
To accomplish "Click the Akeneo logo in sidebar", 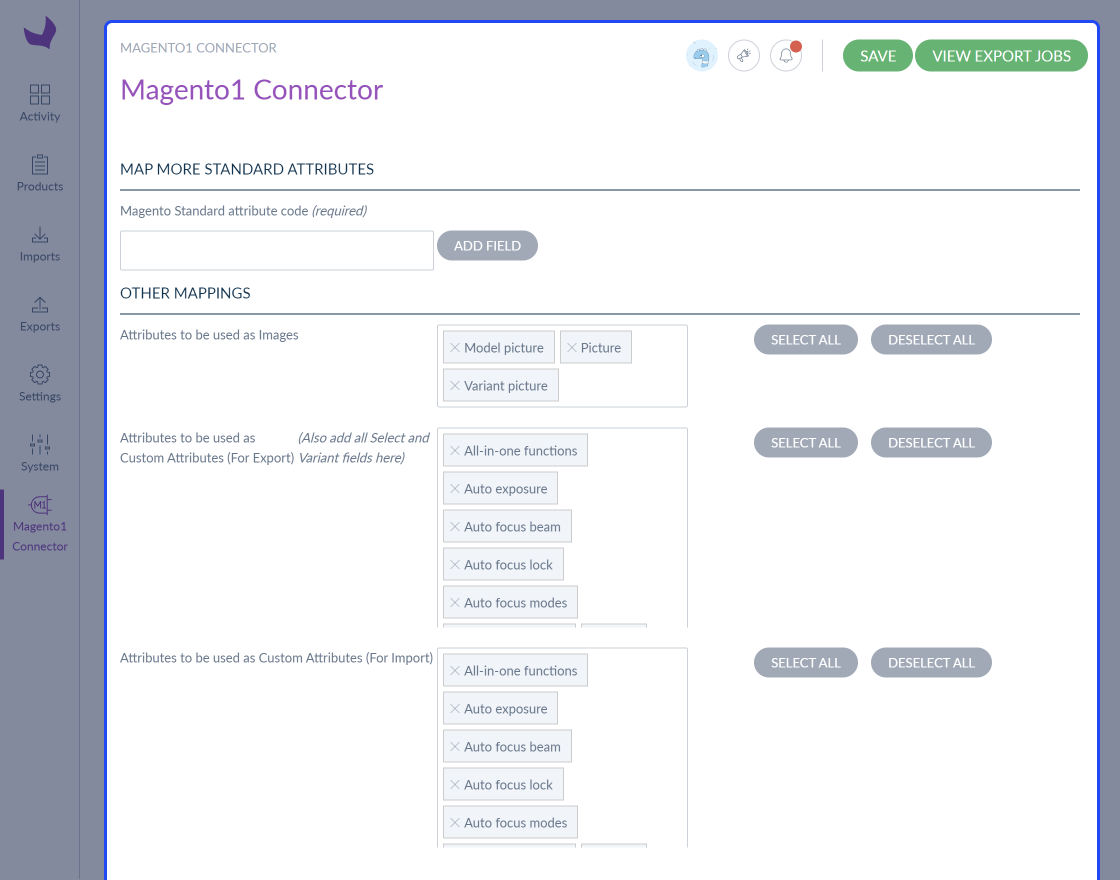I will click(40, 33).
